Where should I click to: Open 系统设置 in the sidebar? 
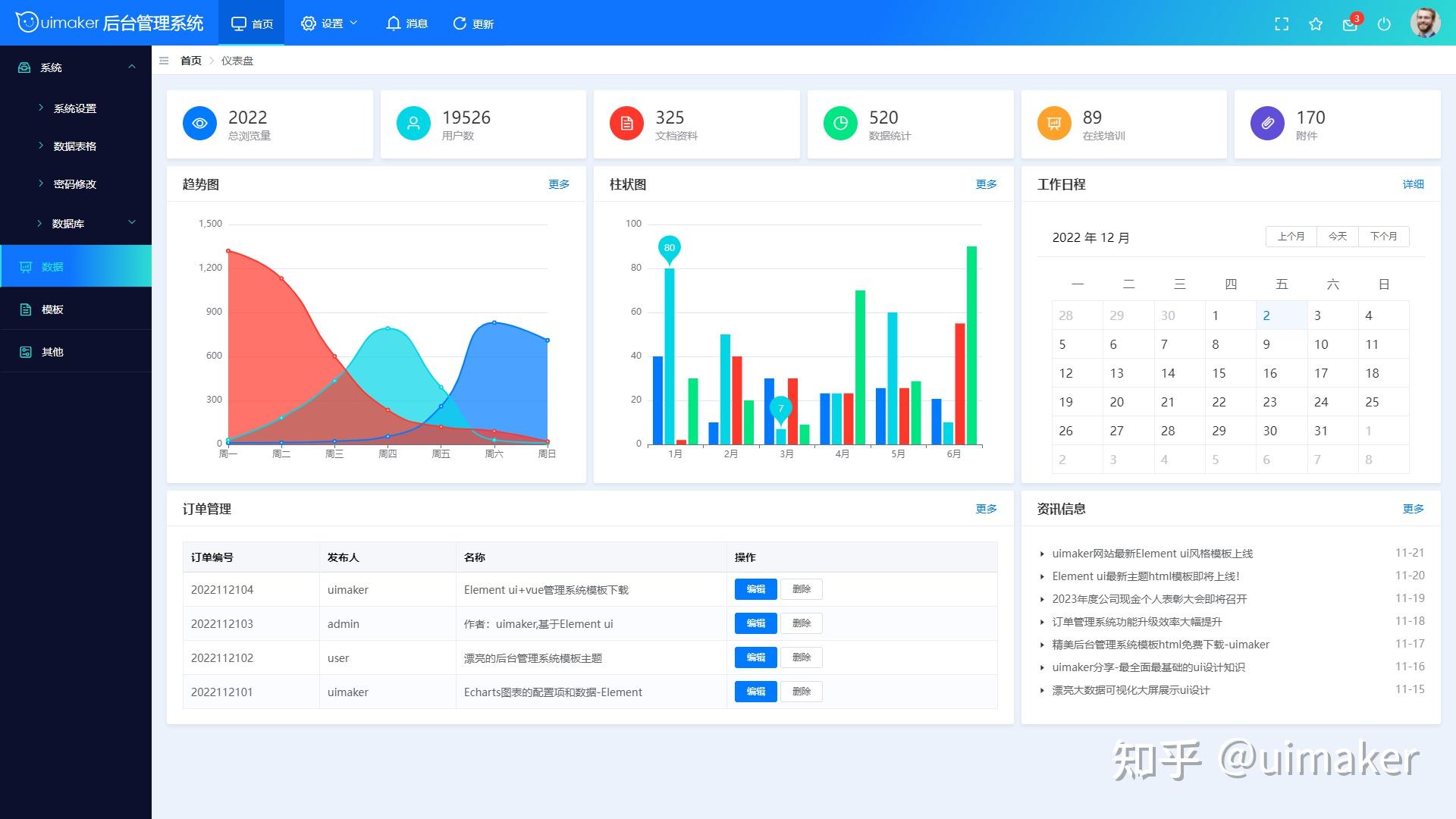pyautogui.click(x=75, y=108)
